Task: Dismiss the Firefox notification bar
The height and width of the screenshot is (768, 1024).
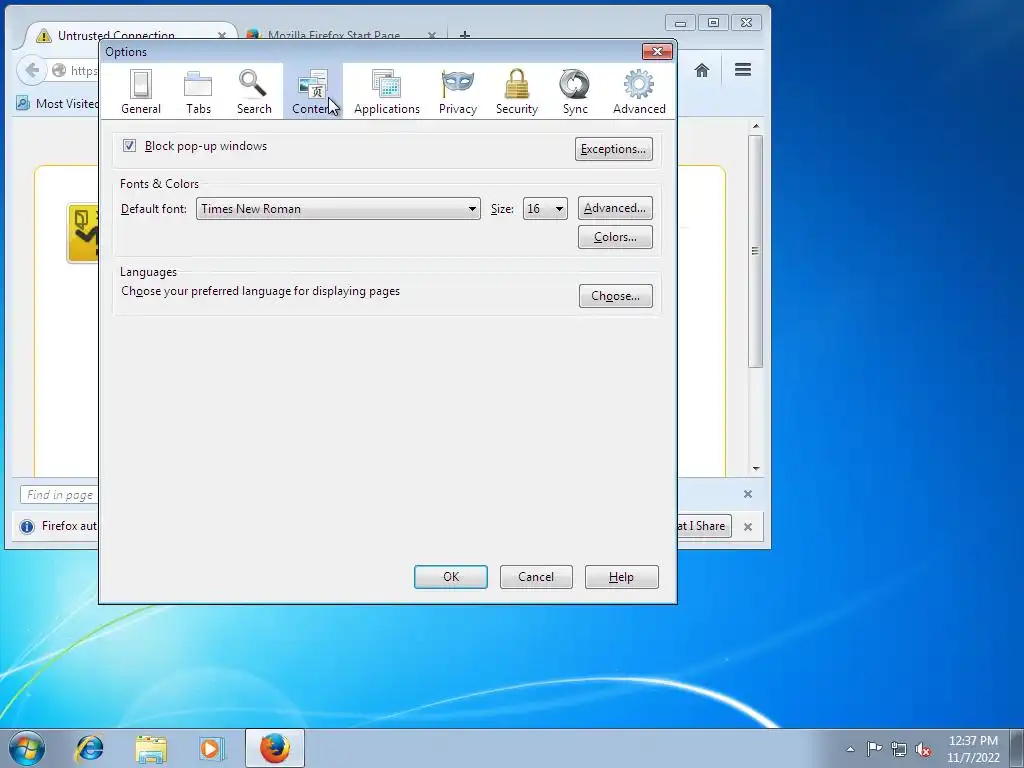Action: tap(748, 526)
